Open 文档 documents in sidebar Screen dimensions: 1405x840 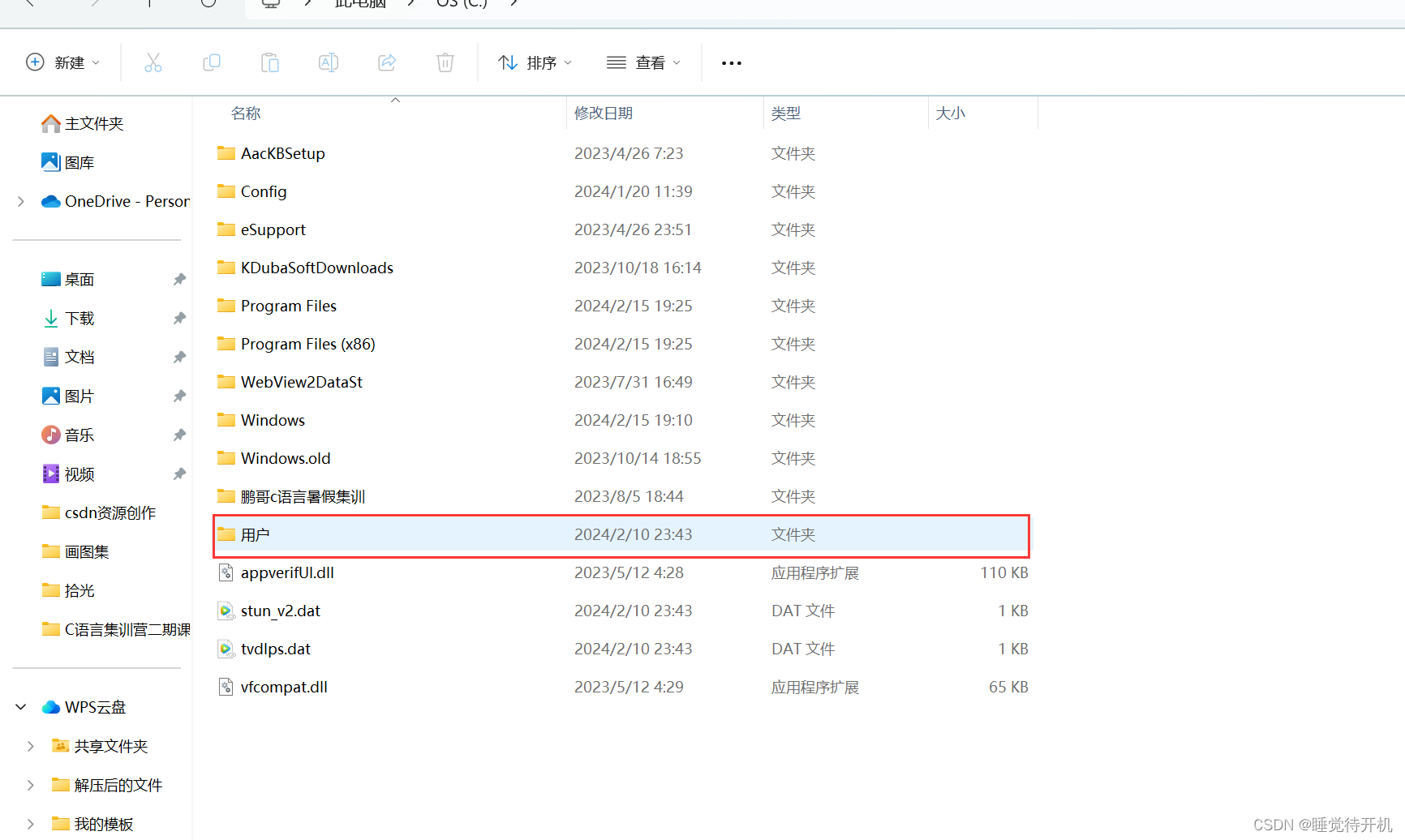click(68, 357)
